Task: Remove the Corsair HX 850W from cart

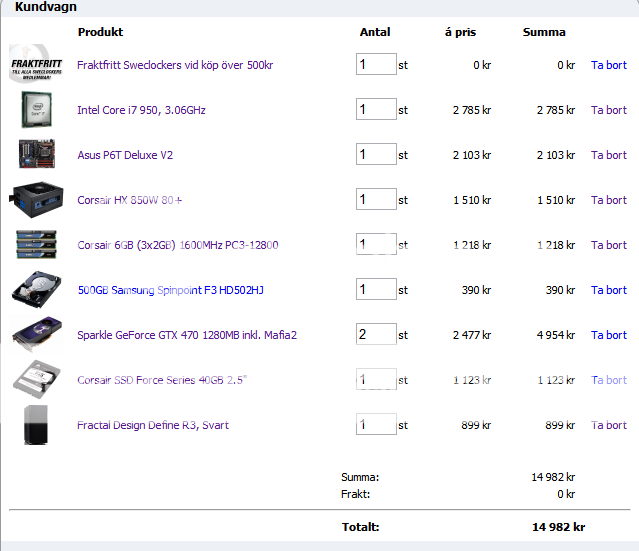Action: click(608, 200)
